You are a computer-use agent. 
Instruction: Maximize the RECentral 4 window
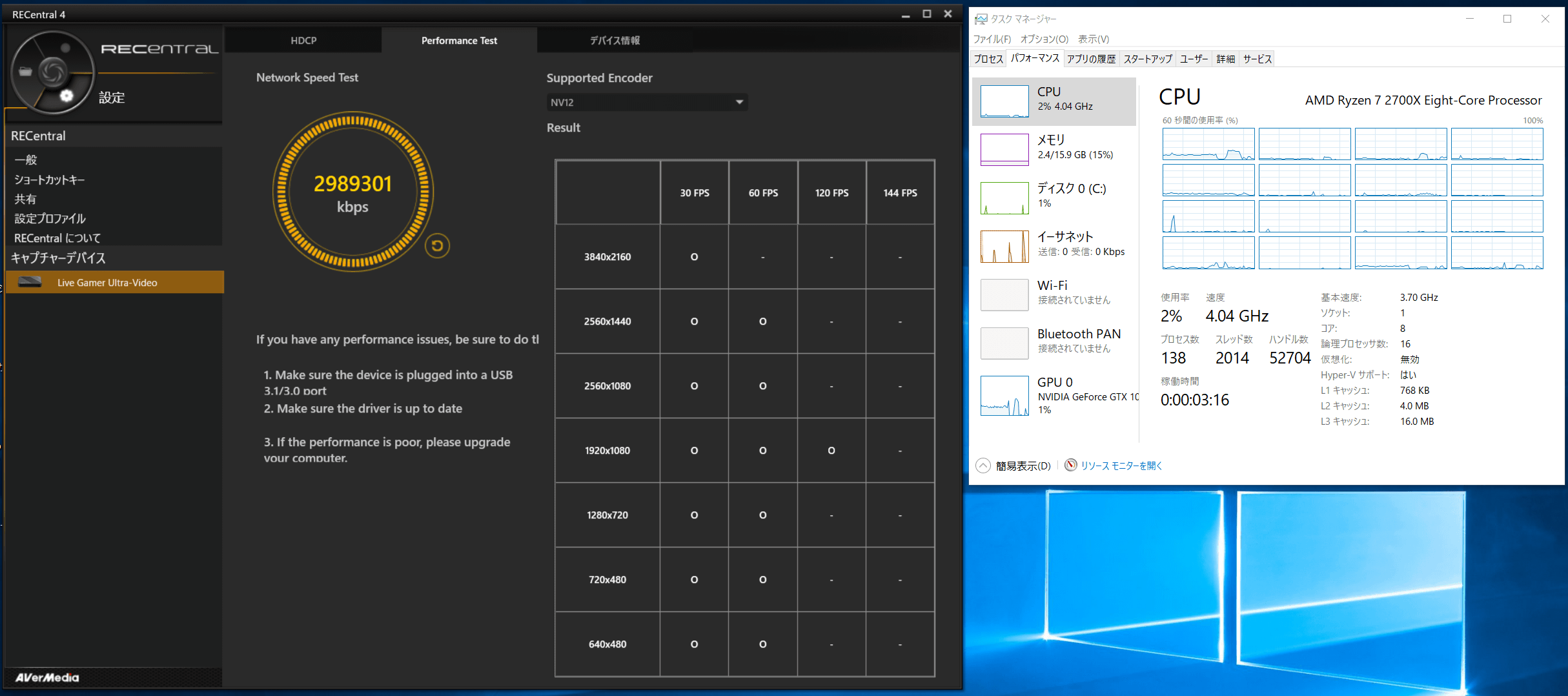(x=927, y=14)
